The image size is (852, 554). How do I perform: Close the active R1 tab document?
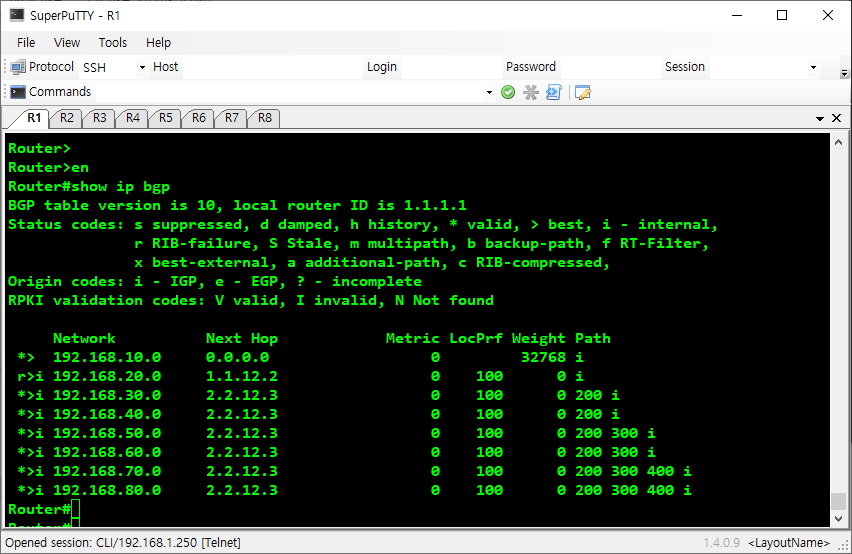click(837, 118)
